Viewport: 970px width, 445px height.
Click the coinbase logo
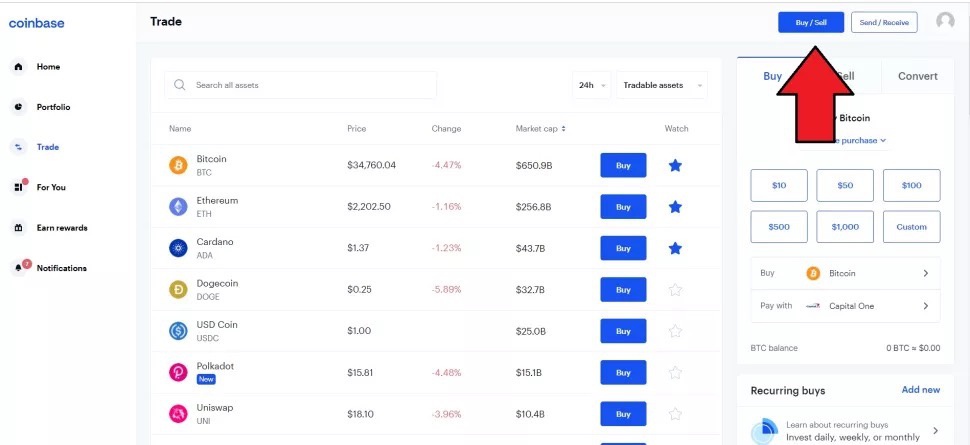coord(36,24)
